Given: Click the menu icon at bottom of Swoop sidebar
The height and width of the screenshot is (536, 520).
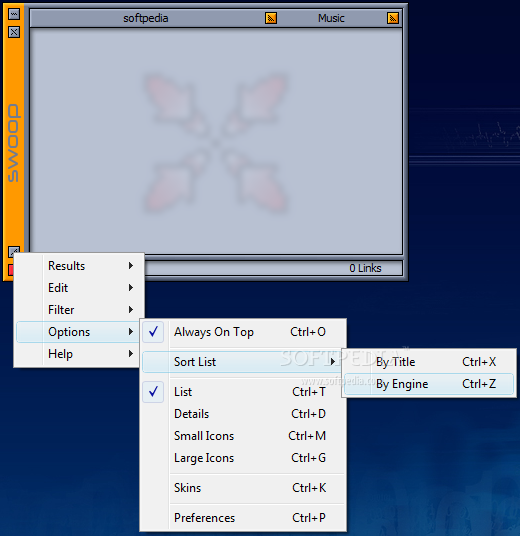Looking at the screenshot, I should coord(14,251).
